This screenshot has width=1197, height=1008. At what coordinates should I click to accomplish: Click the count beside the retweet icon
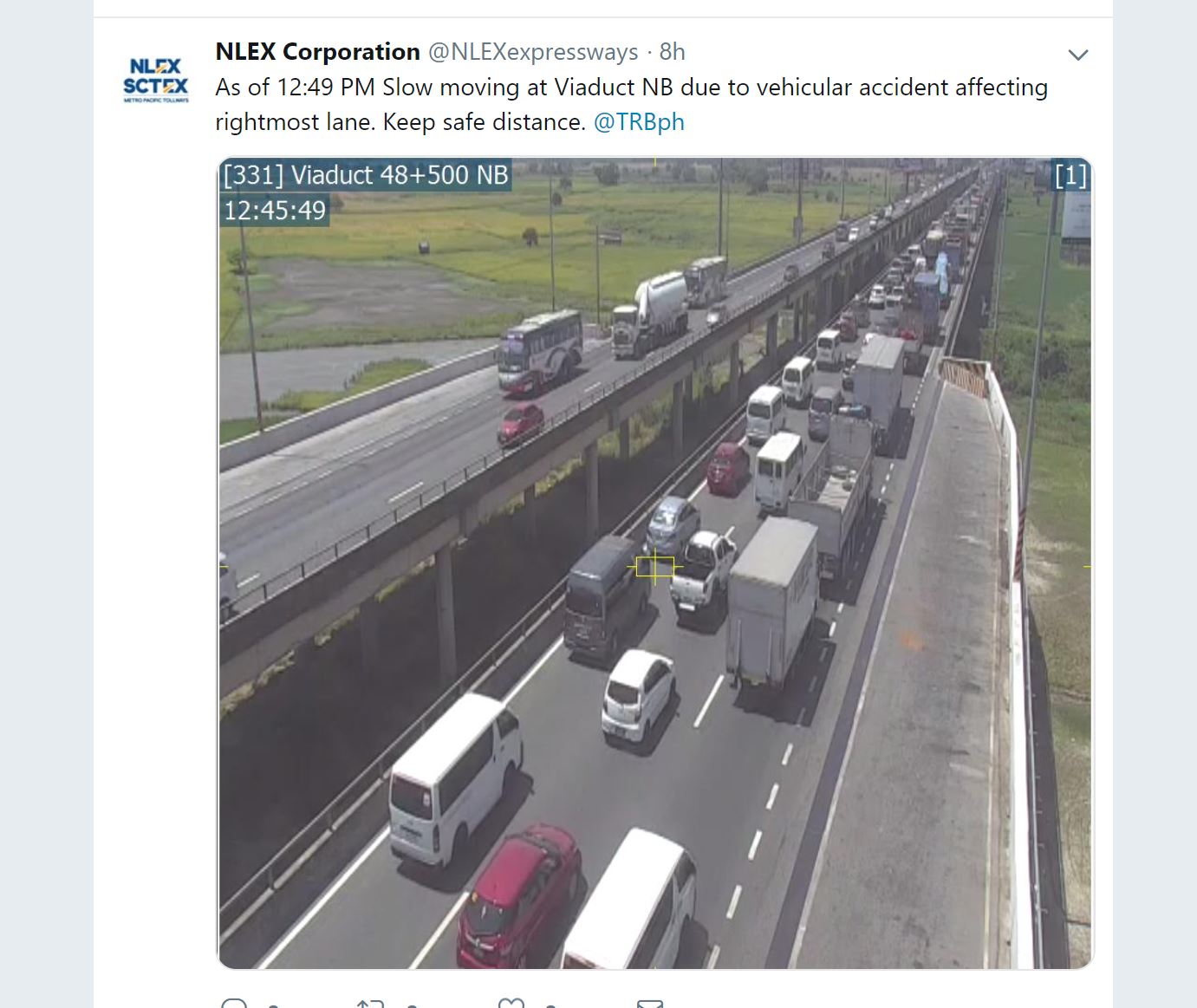[x=412, y=1005]
